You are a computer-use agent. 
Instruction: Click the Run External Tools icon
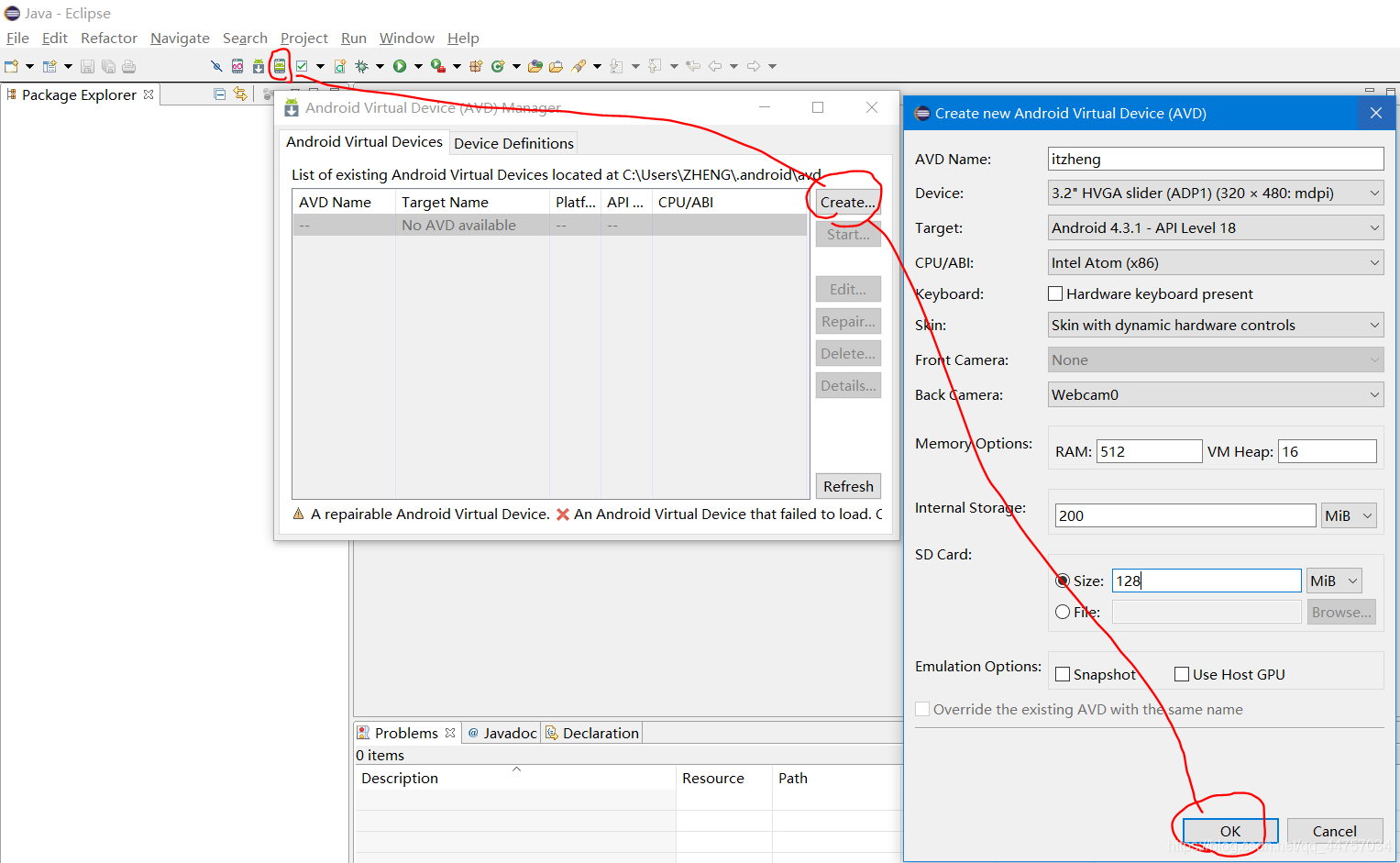(x=438, y=66)
